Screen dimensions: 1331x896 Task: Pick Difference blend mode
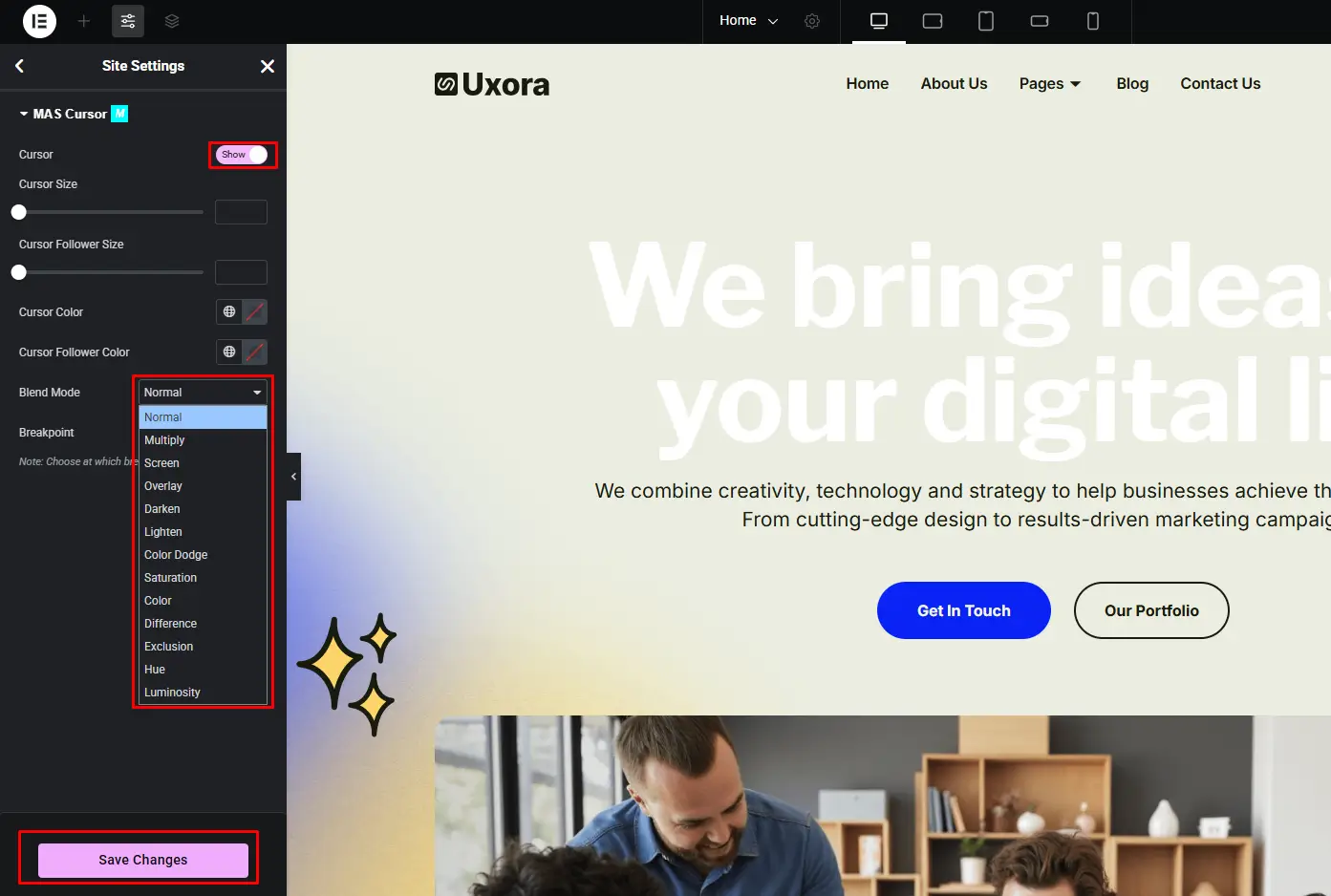click(x=203, y=624)
